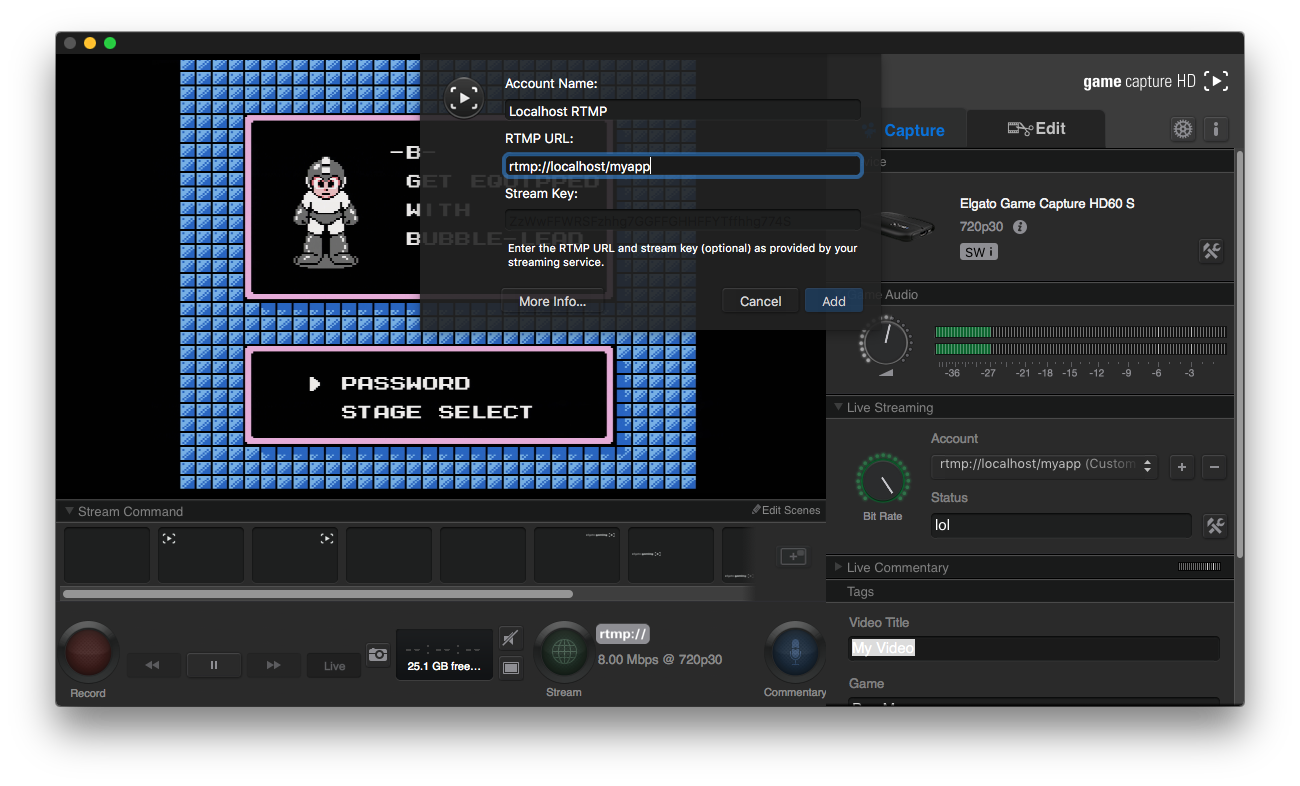Select the fourth scene thumbnail
The image size is (1300, 786).
click(389, 555)
